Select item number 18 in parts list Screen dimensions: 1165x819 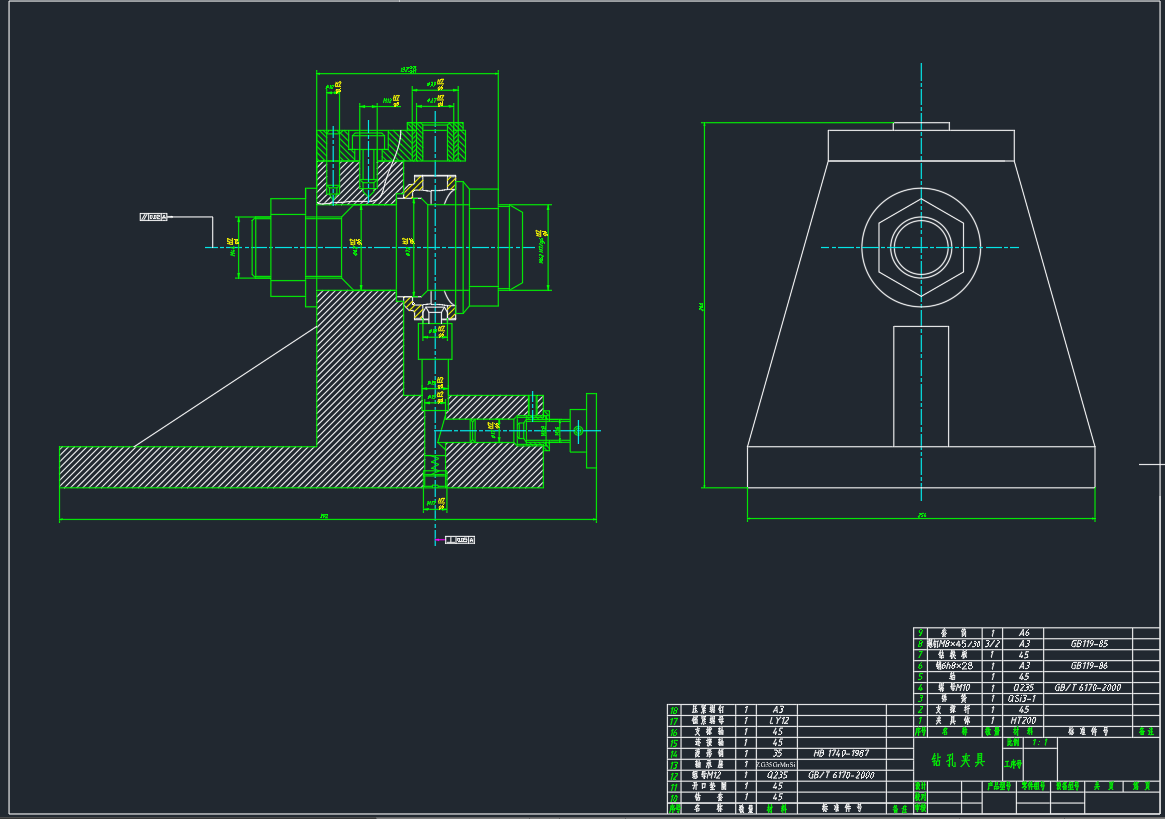coord(674,709)
